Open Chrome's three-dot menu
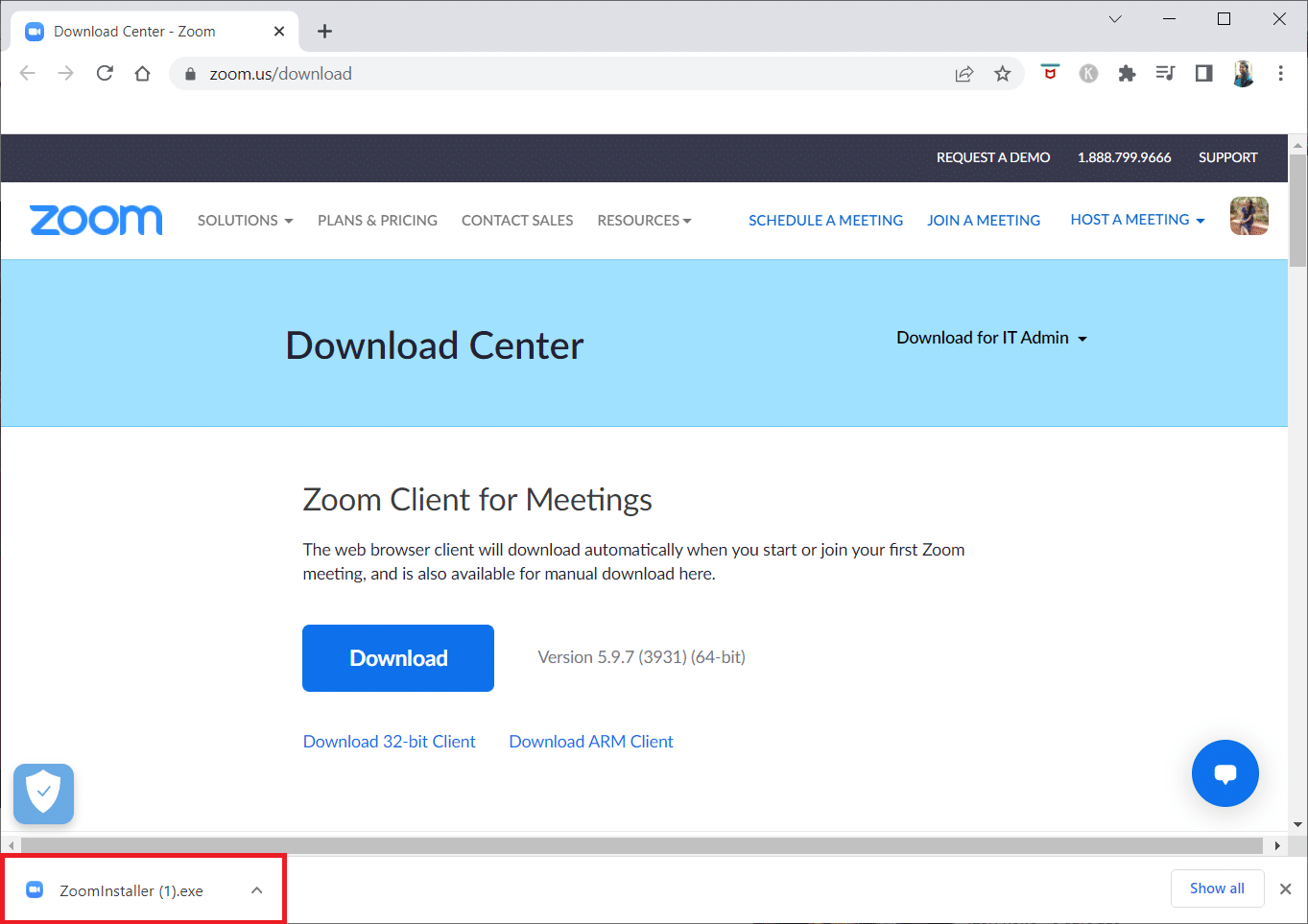 (1280, 74)
